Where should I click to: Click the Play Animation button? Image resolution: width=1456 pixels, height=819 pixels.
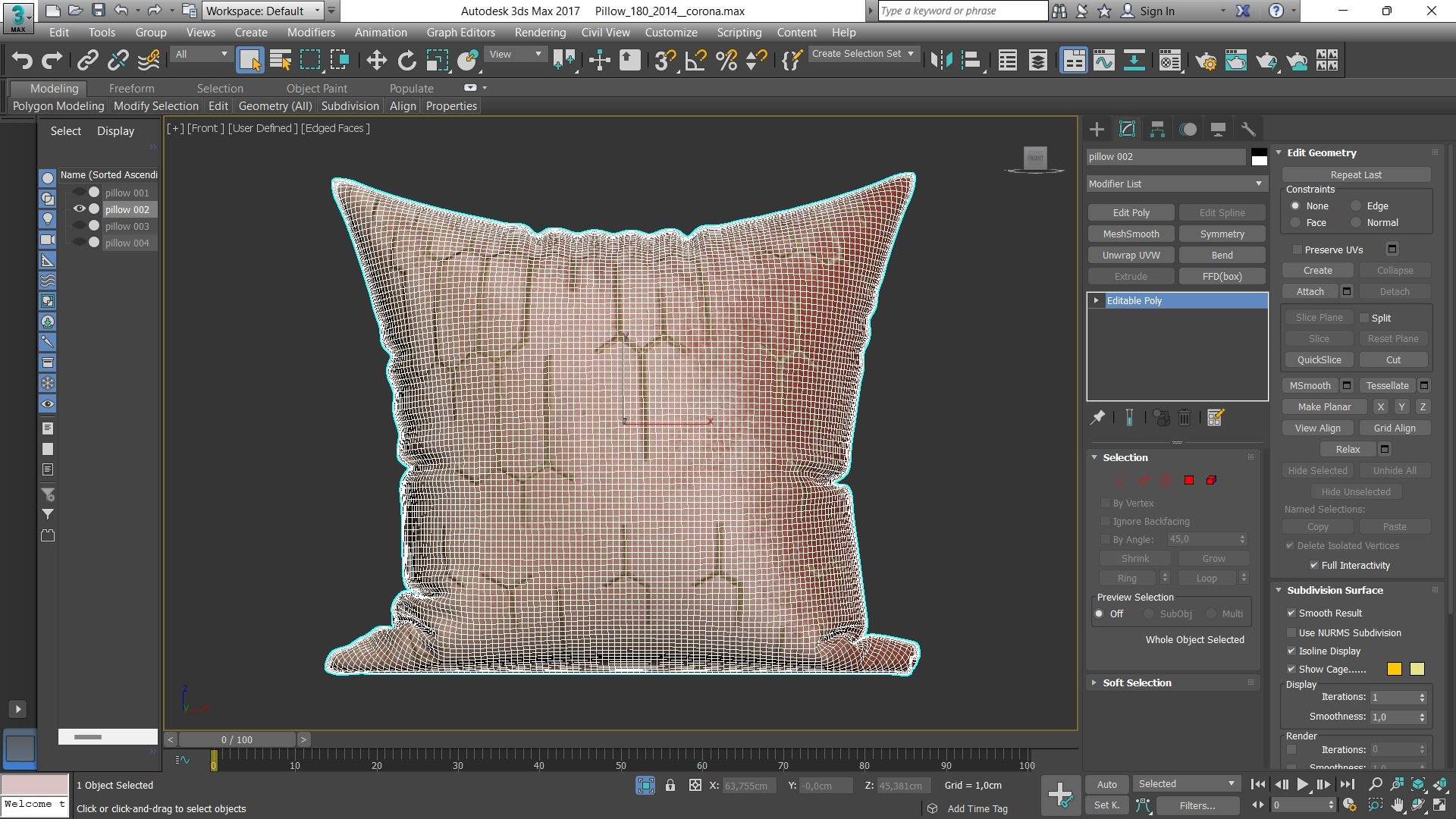(x=1302, y=784)
